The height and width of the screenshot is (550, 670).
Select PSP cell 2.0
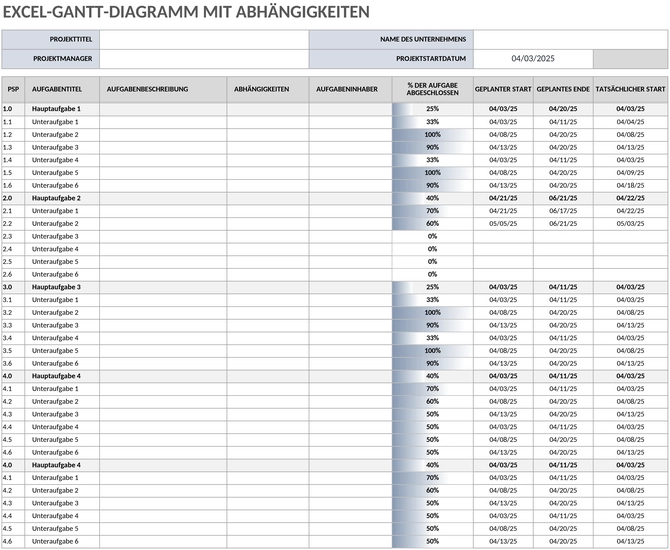coord(13,198)
